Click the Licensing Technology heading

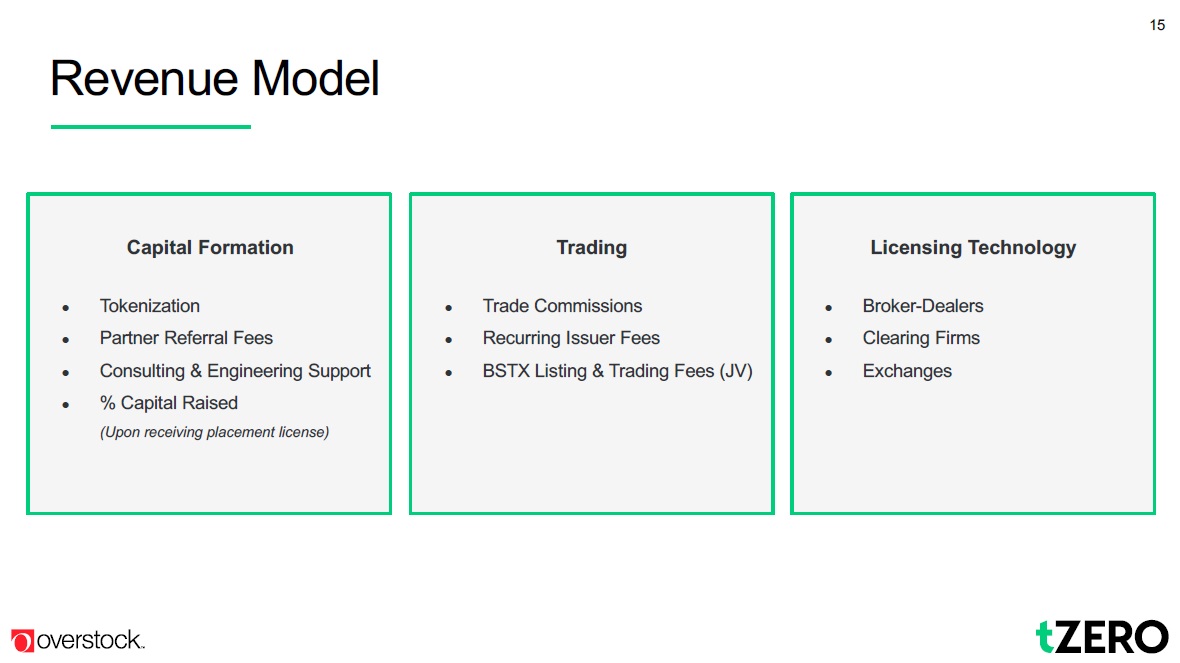[x=973, y=248]
